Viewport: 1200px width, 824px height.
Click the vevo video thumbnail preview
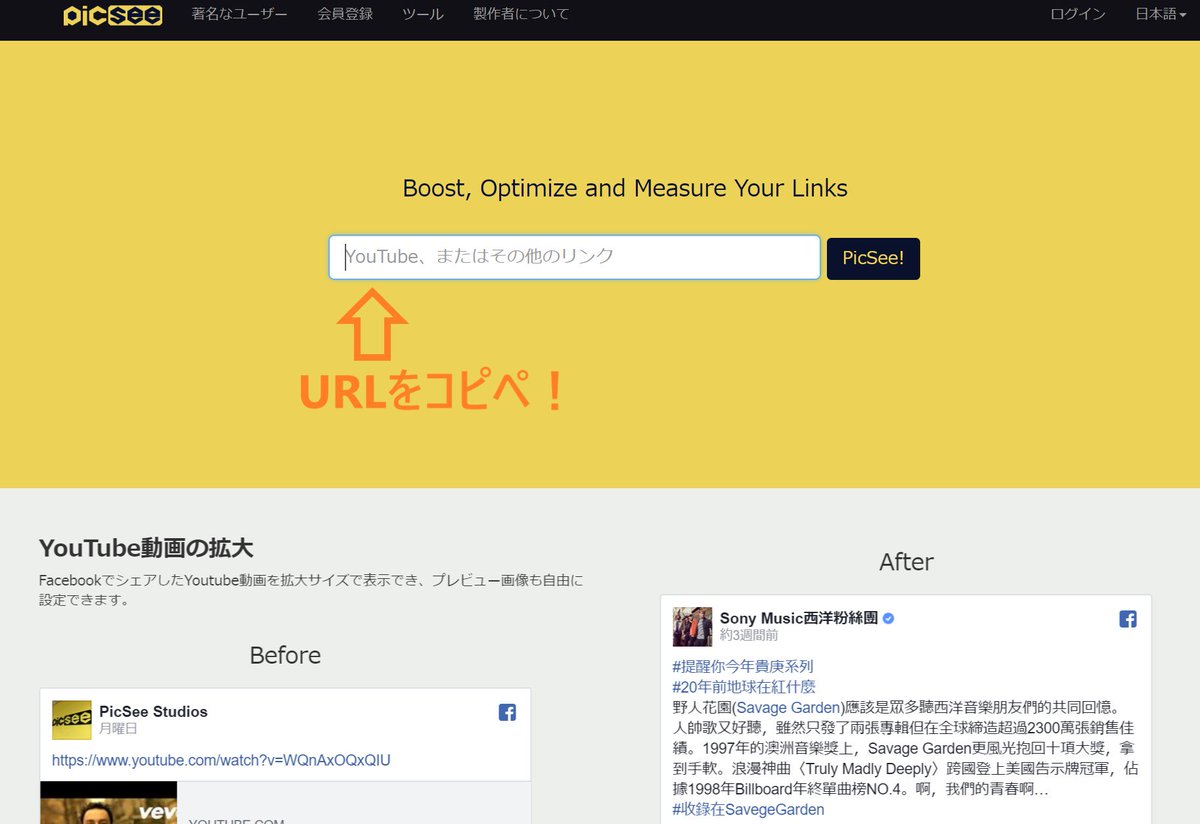pyautogui.click(x=109, y=803)
